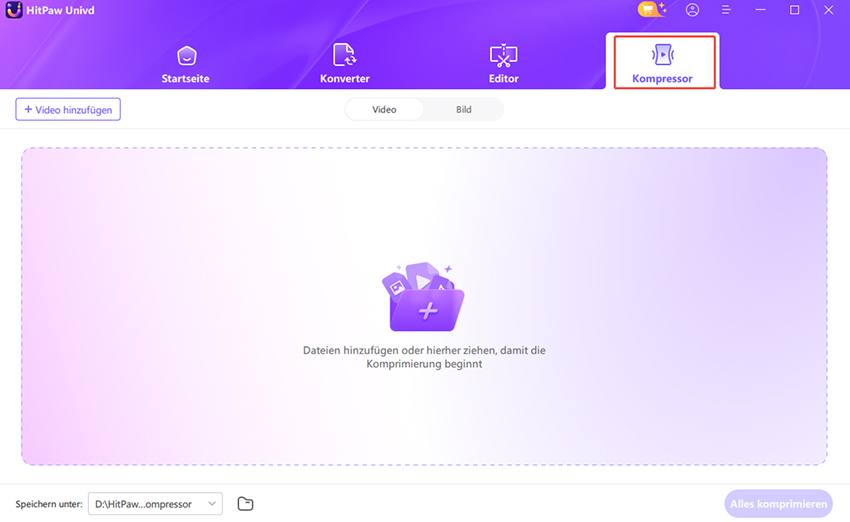Open the hamburger menu icon

[x=726, y=10]
